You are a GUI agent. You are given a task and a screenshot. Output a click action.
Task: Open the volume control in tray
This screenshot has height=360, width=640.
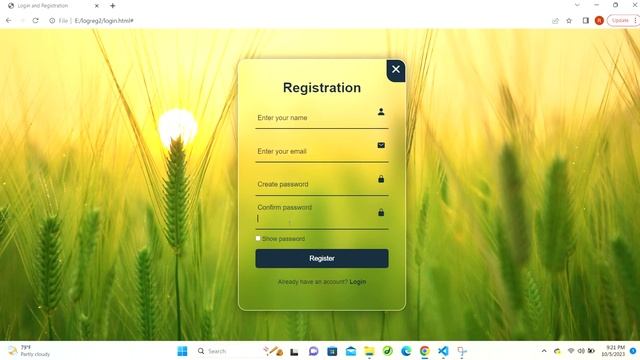point(581,351)
